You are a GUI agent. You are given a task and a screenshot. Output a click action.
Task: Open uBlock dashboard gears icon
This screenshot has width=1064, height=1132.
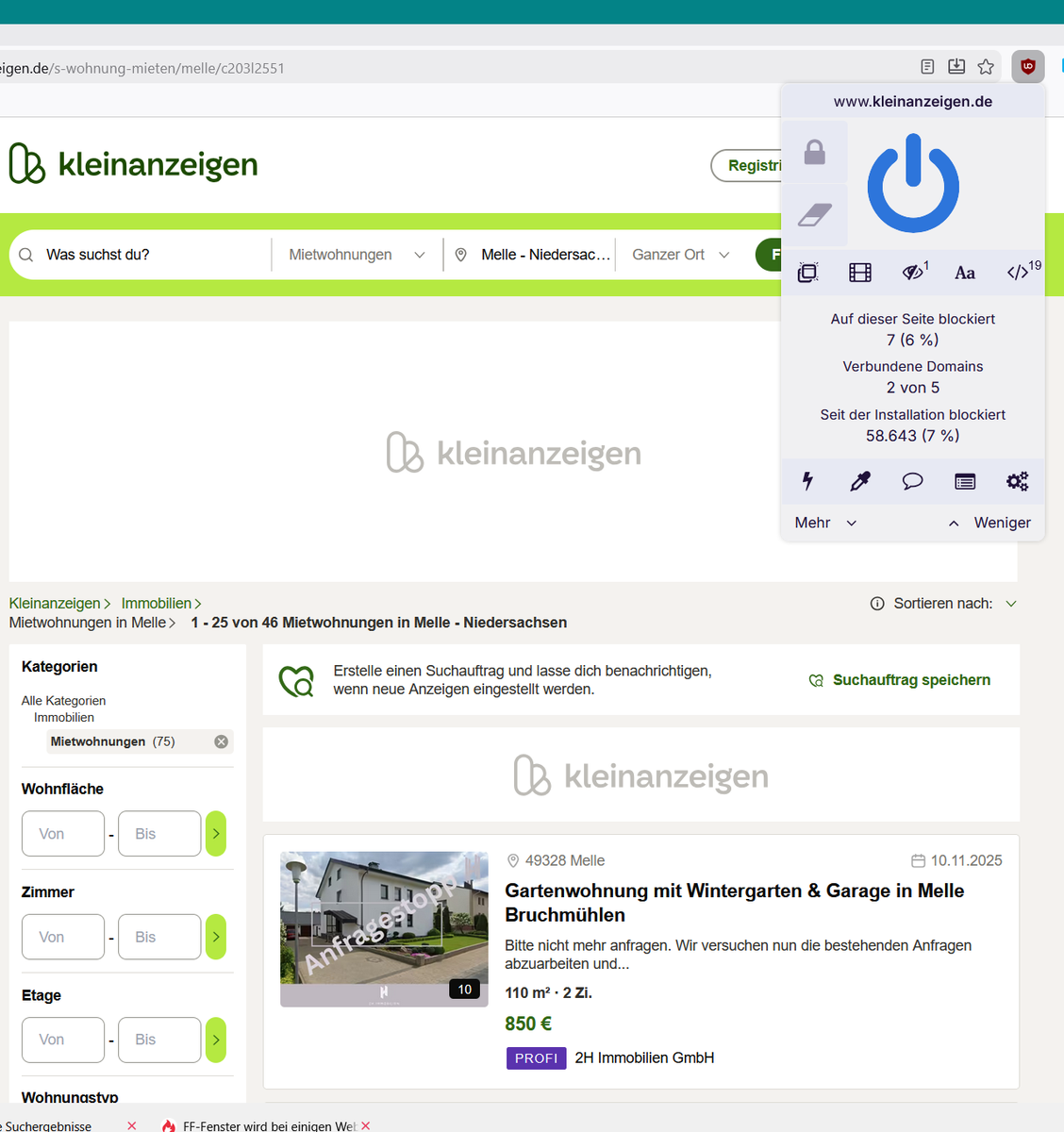click(1017, 481)
